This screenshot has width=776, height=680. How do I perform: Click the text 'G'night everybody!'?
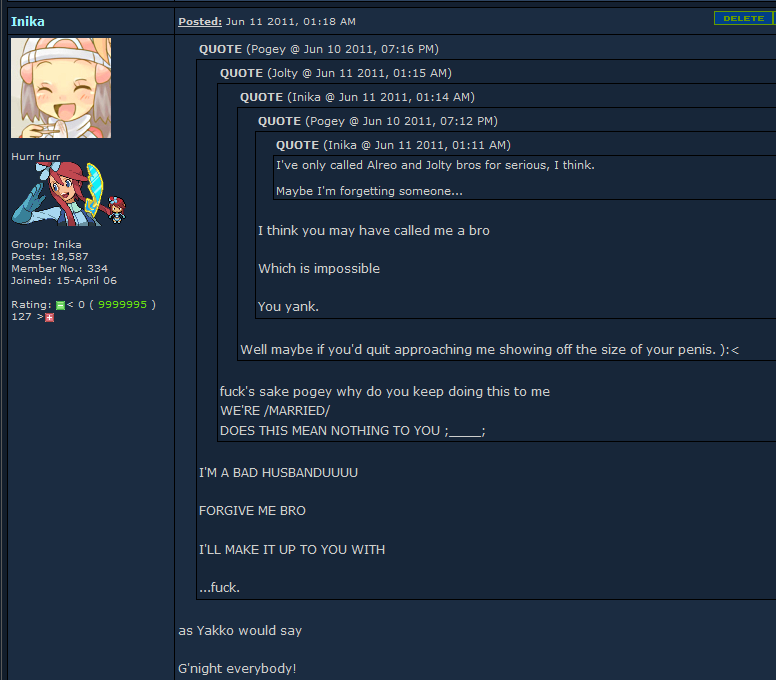pyautogui.click(x=237, y=669)
